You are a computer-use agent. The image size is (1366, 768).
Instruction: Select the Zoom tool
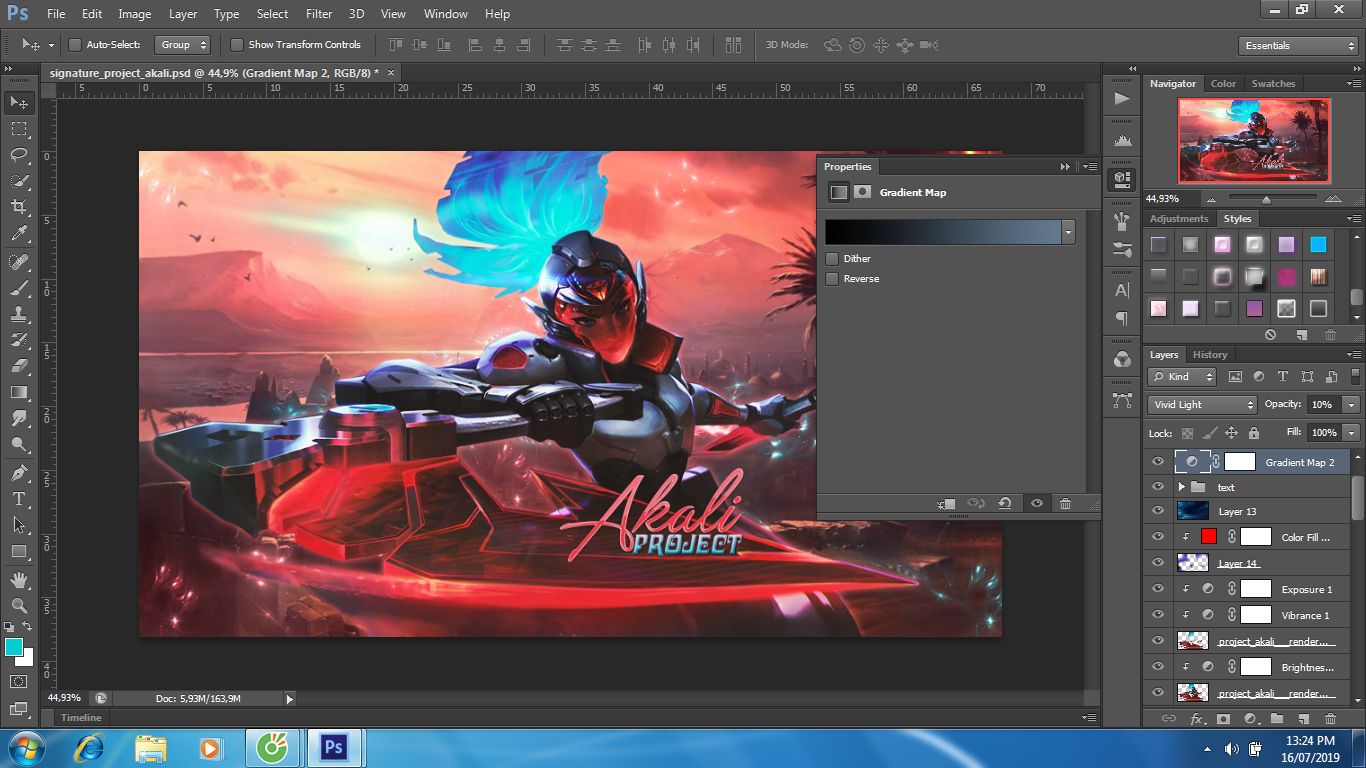tap(19, 605)
